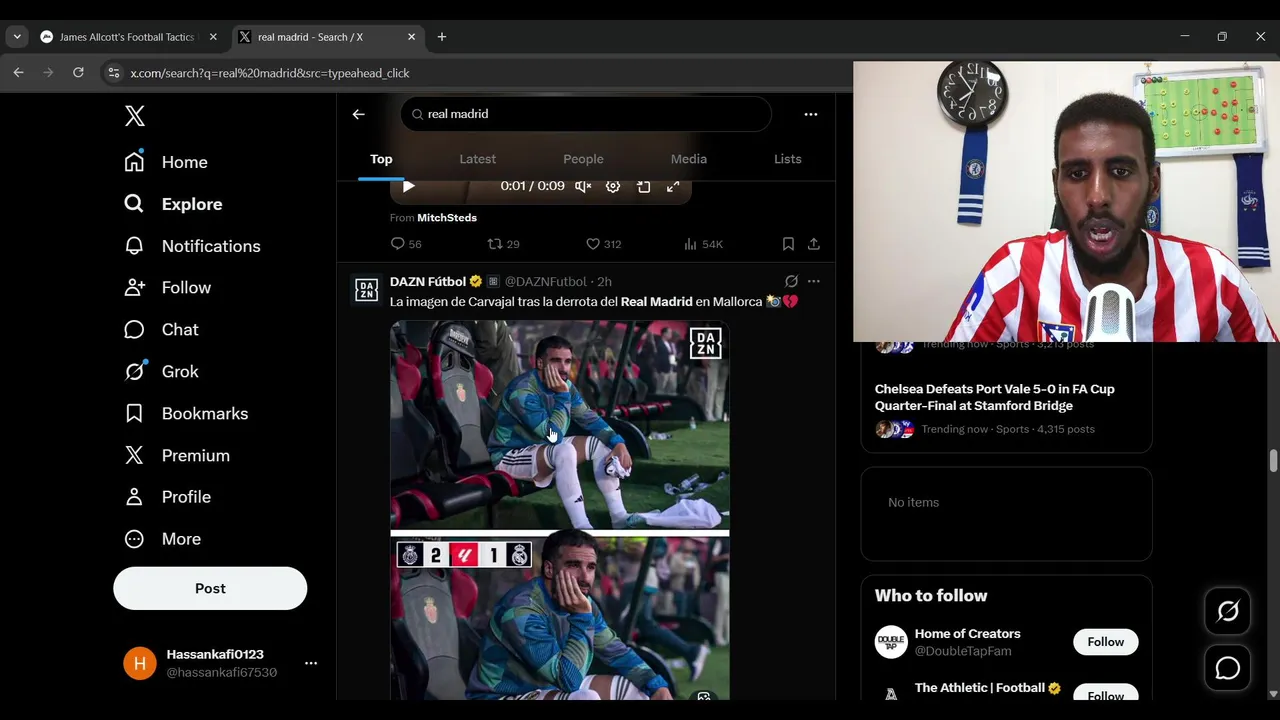This screenshot has height=720, width=1280.
Task: Open MitchSteds source link
Action: click(x=447, y=217)
